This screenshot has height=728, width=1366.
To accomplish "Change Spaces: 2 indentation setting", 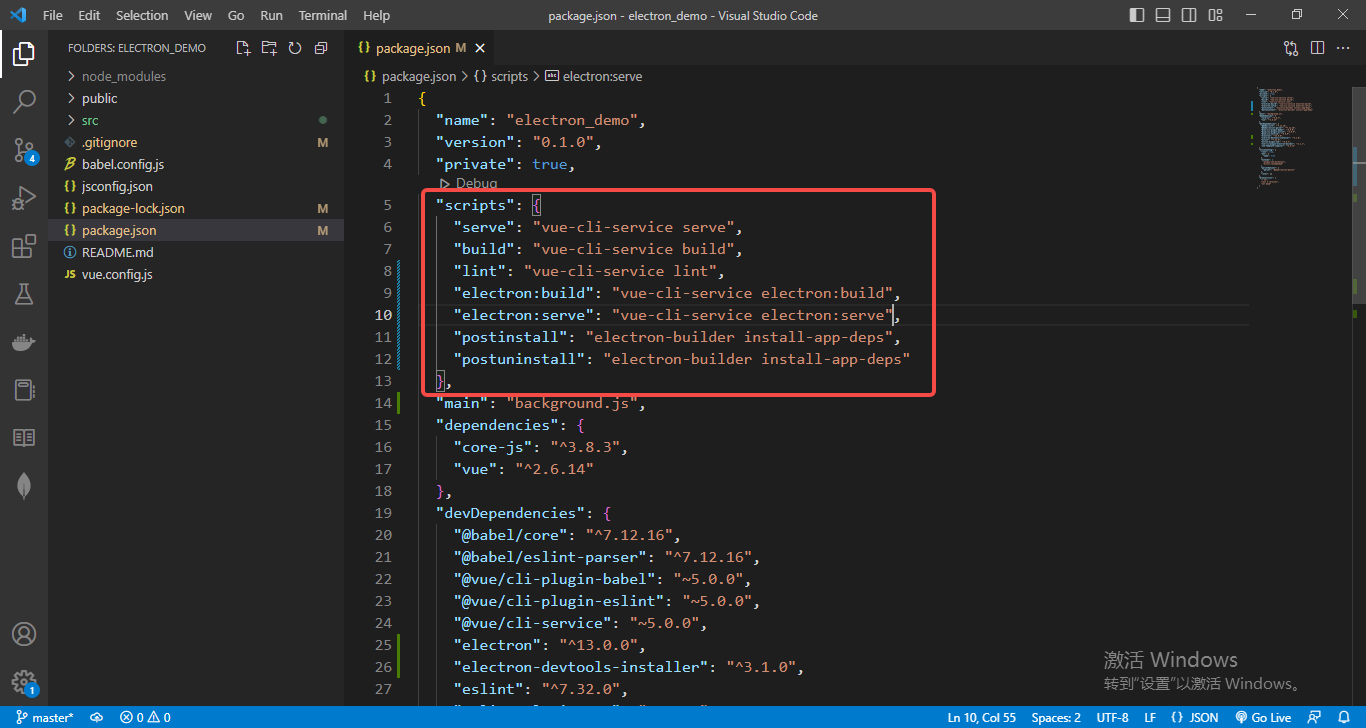I will click(1056, 718).
